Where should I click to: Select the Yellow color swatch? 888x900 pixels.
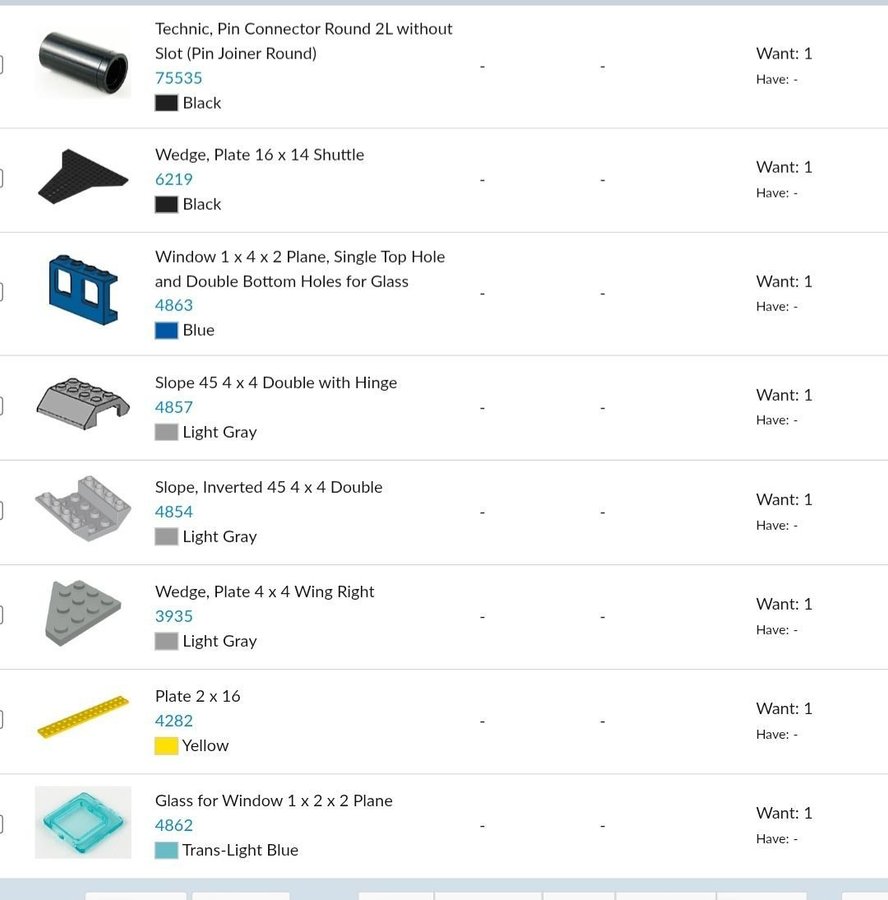tap(166, 745)
